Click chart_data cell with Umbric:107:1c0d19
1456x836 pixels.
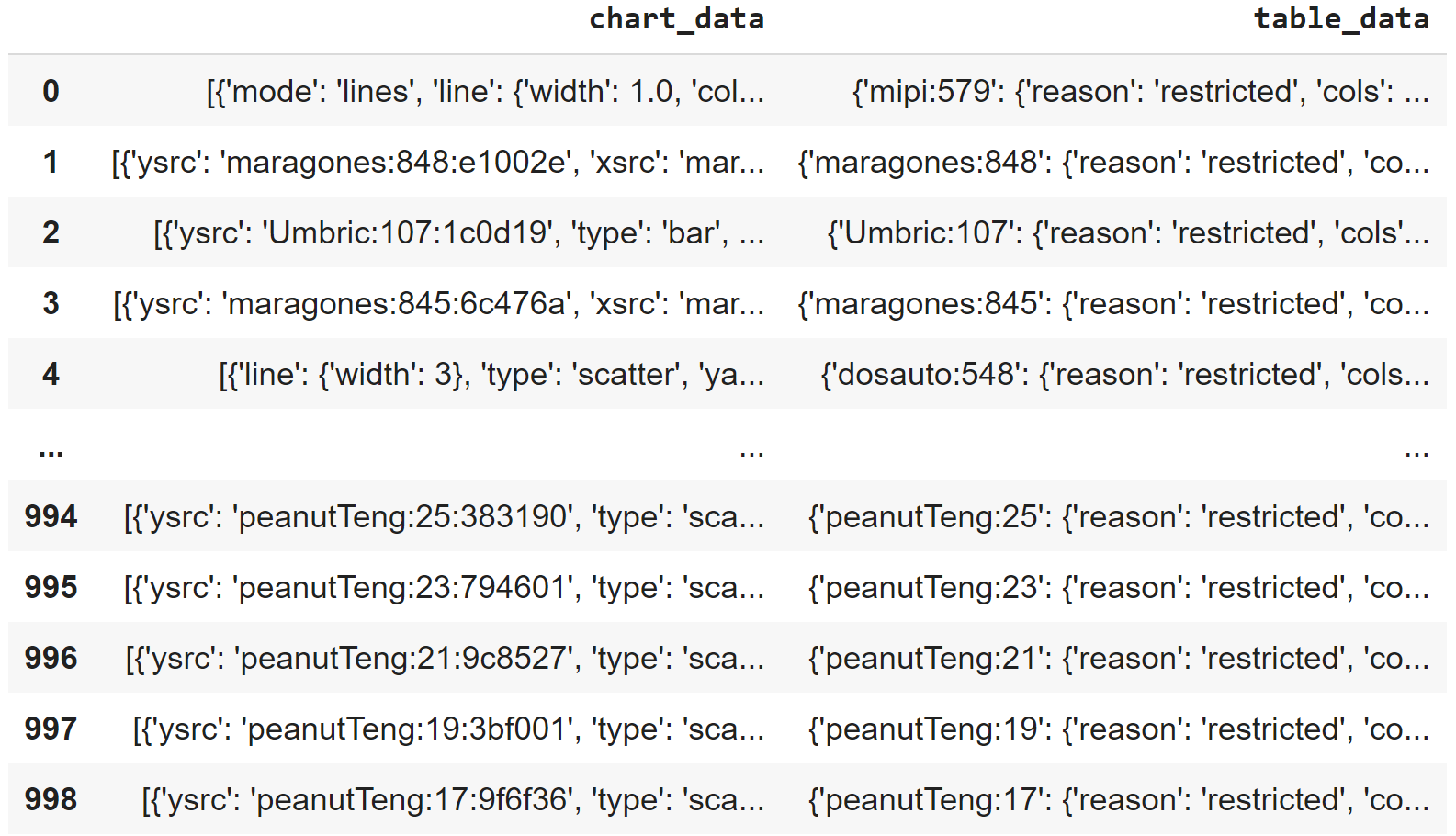click(x=458, y=232)
